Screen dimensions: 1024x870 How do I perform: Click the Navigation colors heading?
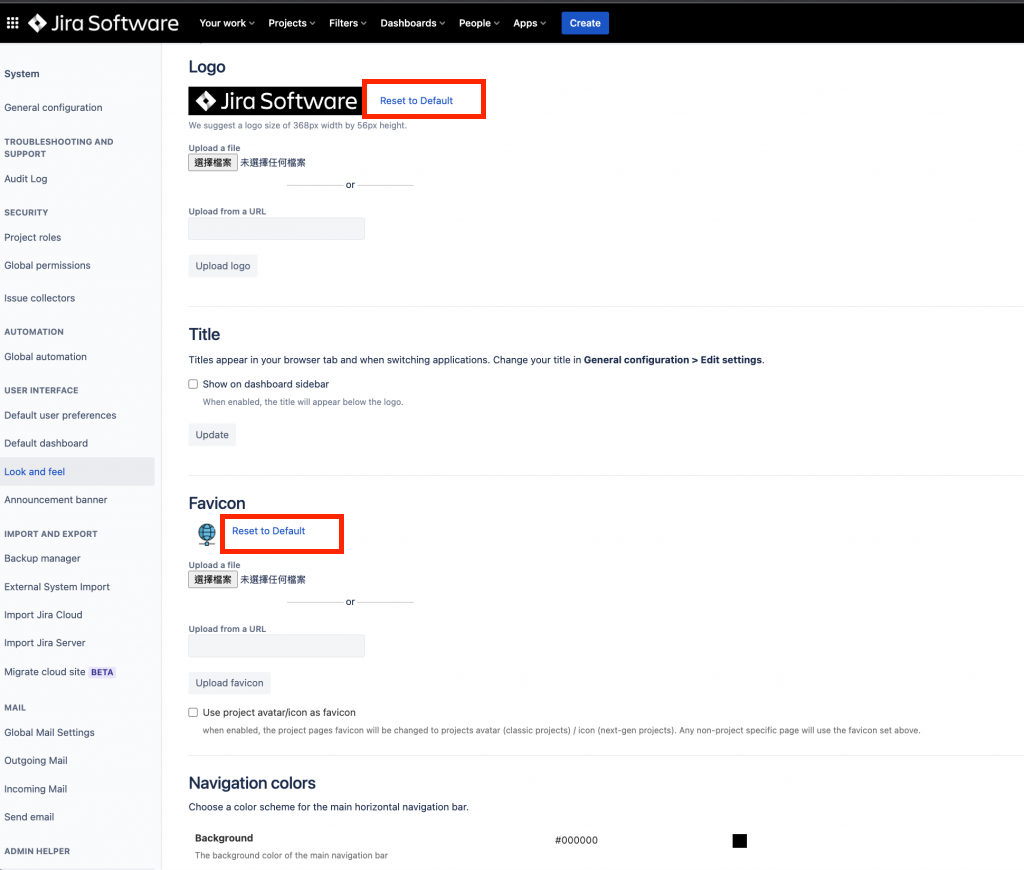click(252, 783)
